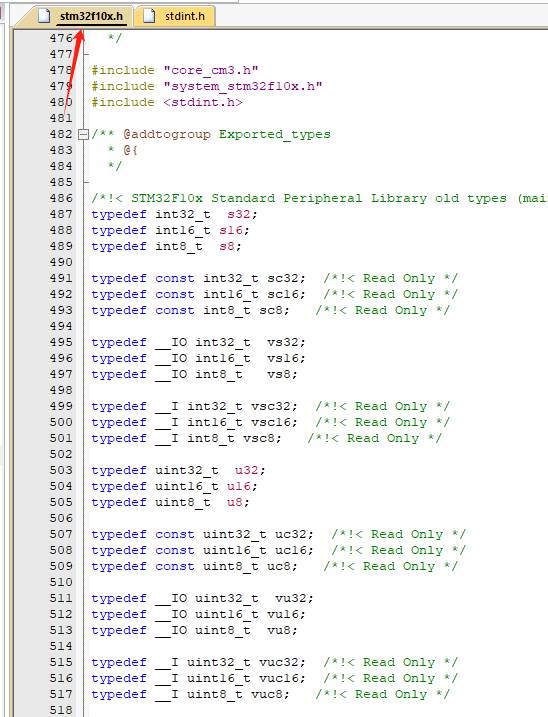The image size is (548, 717).
Task: Click the fold end marker at line 477
Action: (86, 54)
